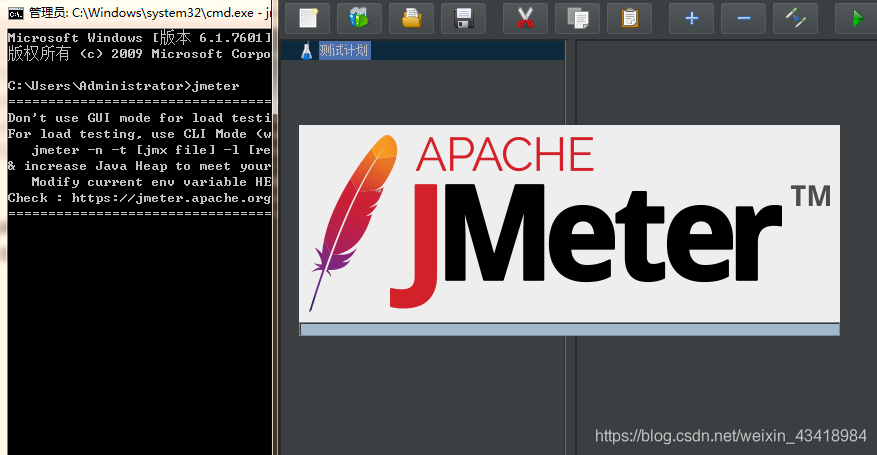The image size is (877, 455).
Task: Save the test plan with floppy icon
Action: pyautogui.click(x=464, y=18)
